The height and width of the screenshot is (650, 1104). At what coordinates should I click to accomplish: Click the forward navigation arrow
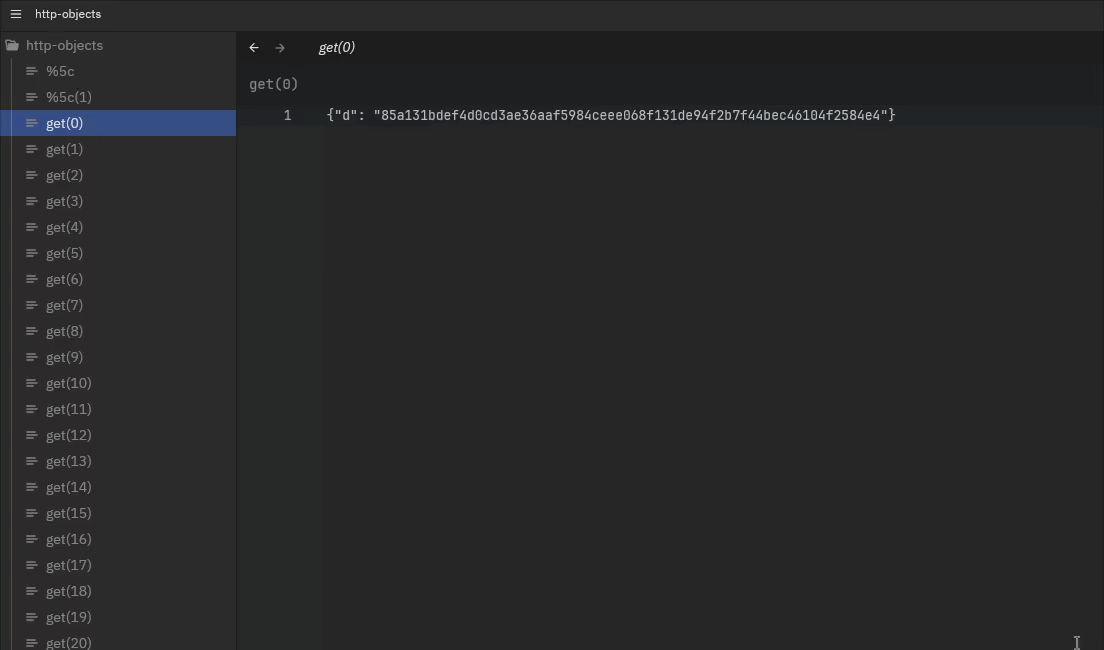click(280, 47)
